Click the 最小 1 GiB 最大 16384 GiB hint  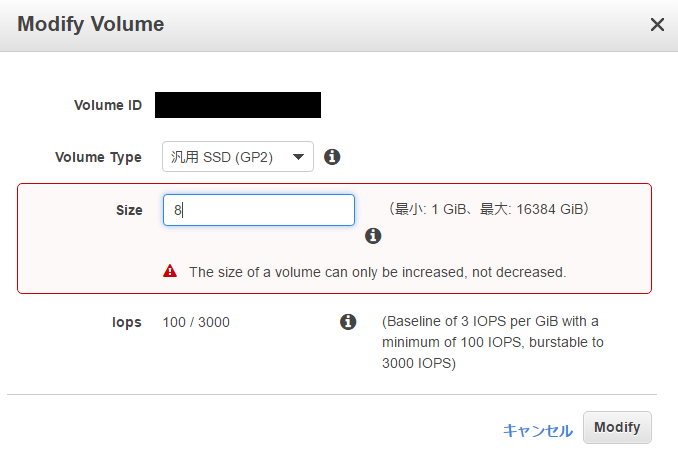489,209
